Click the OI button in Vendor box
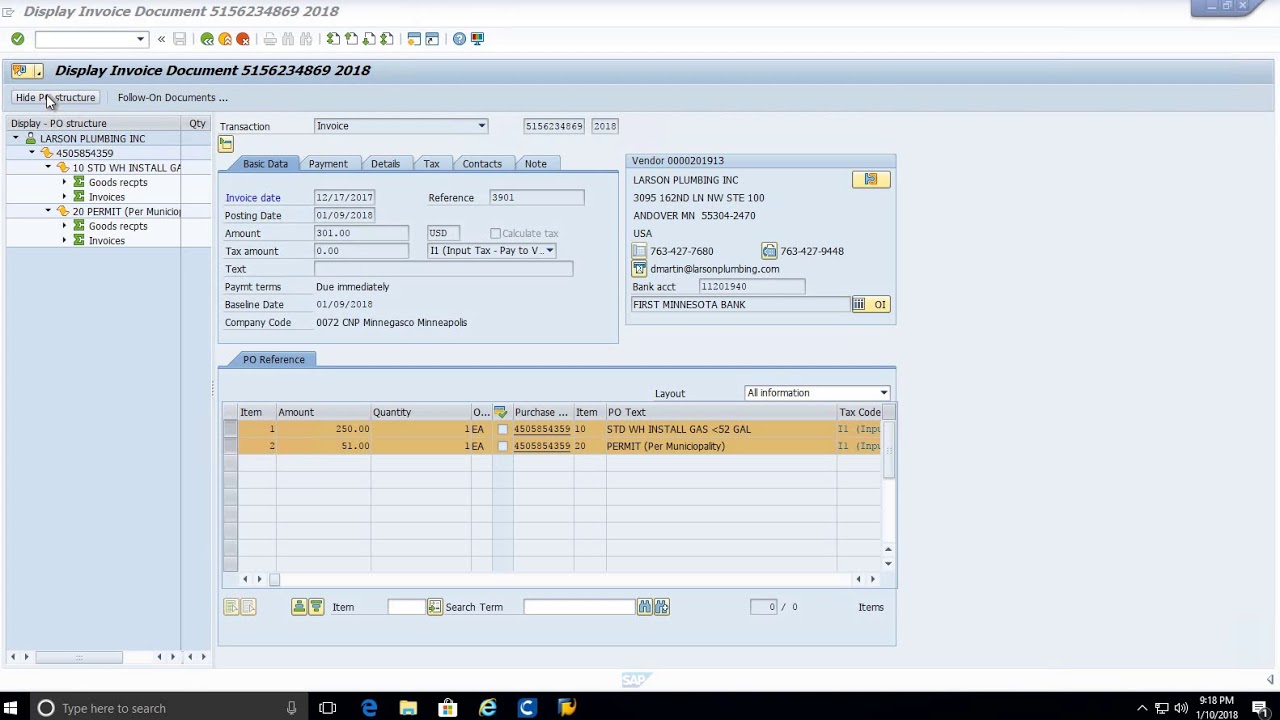This screenshot has height=720, width=1280. pos(880,304)
